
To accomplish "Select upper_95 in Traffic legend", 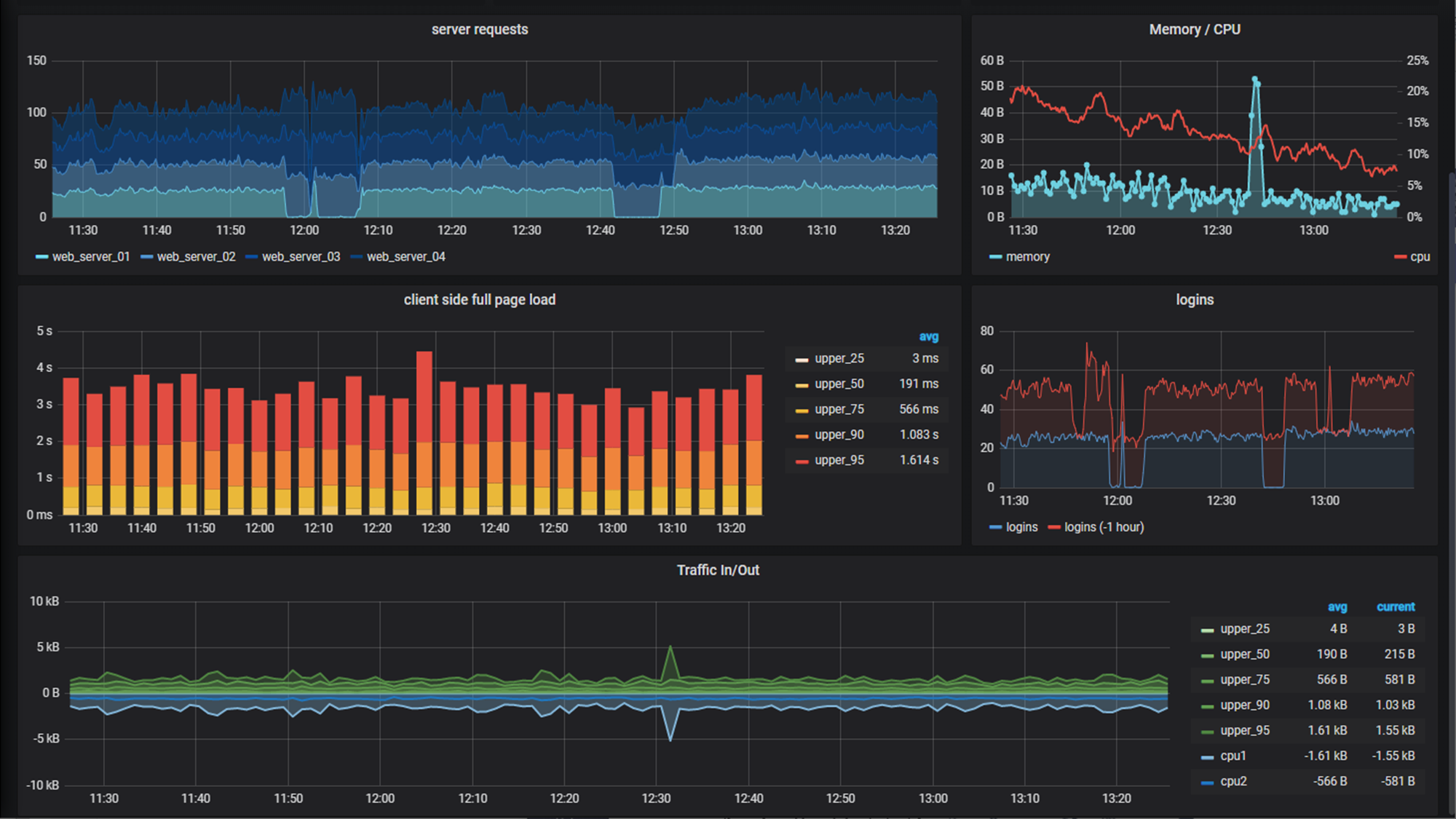I will click(x=1245, y=731).
